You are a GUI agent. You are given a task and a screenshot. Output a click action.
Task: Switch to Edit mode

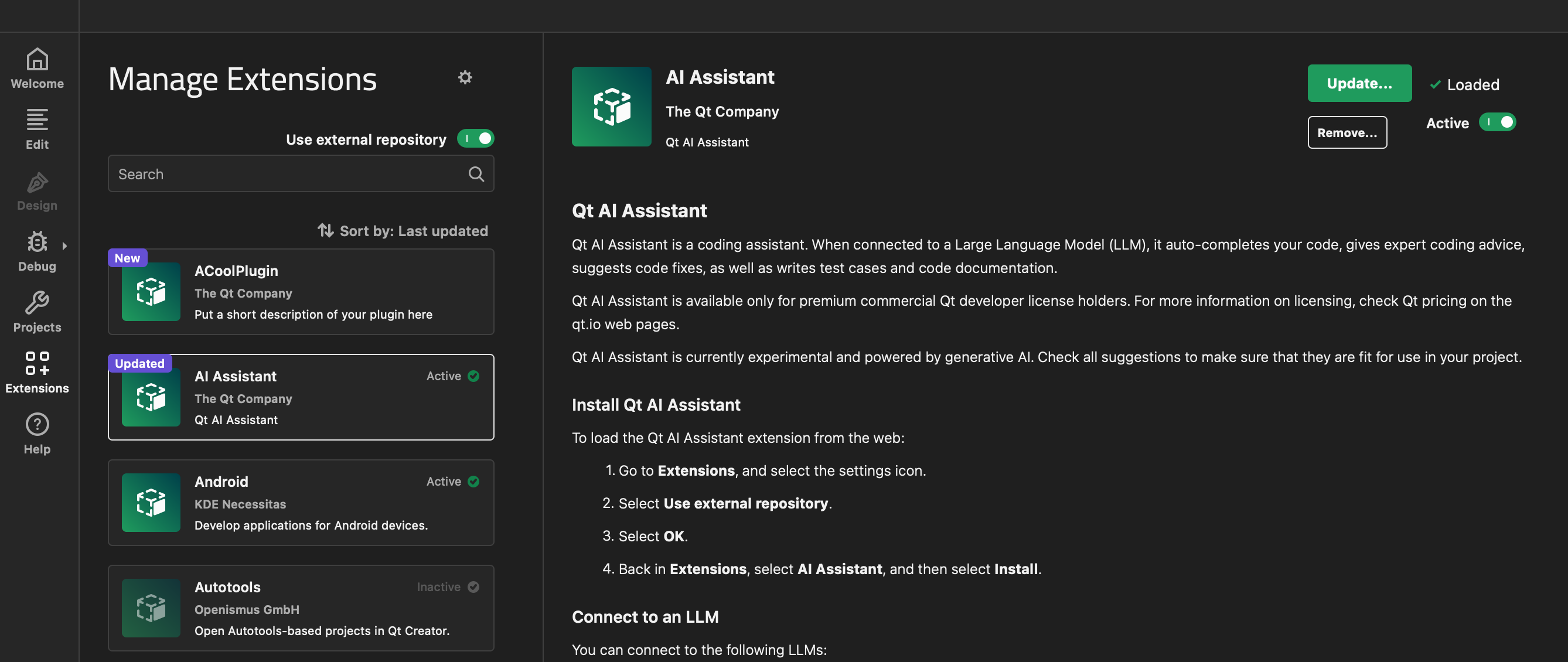tap(37, 128)
